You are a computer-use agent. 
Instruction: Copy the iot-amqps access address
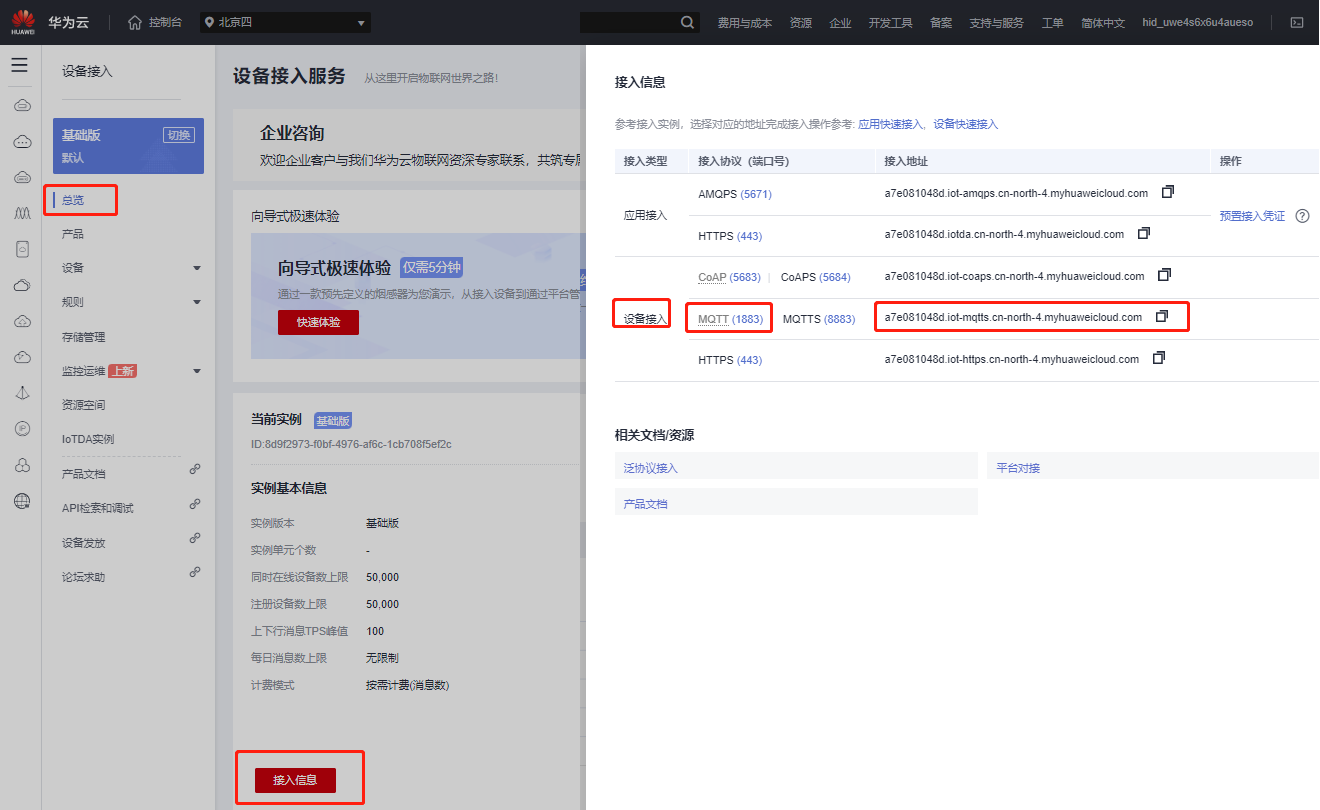point(1167,192)
